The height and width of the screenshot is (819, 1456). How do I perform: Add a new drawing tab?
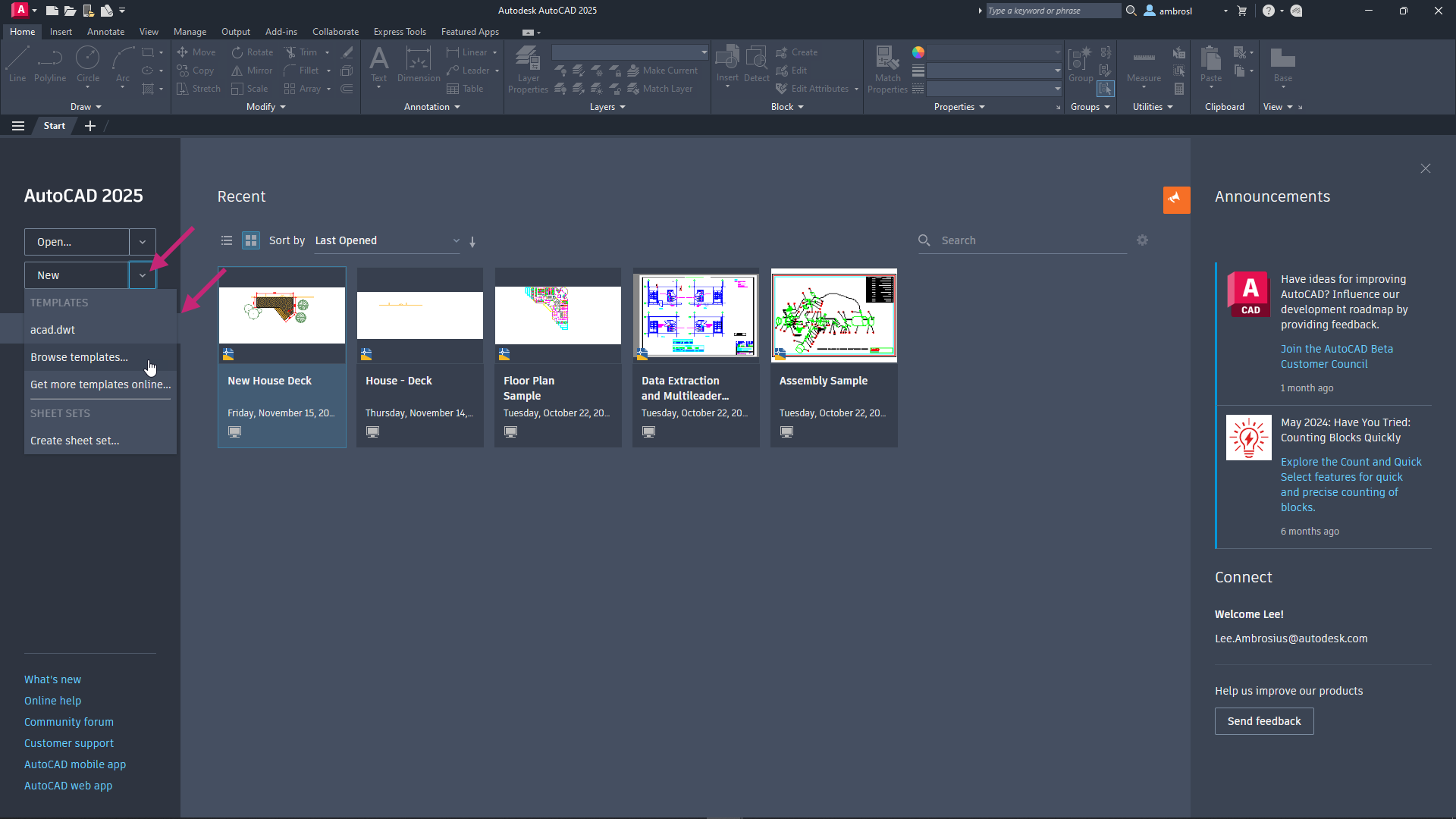pyautogui.click(x=90, y=126)
